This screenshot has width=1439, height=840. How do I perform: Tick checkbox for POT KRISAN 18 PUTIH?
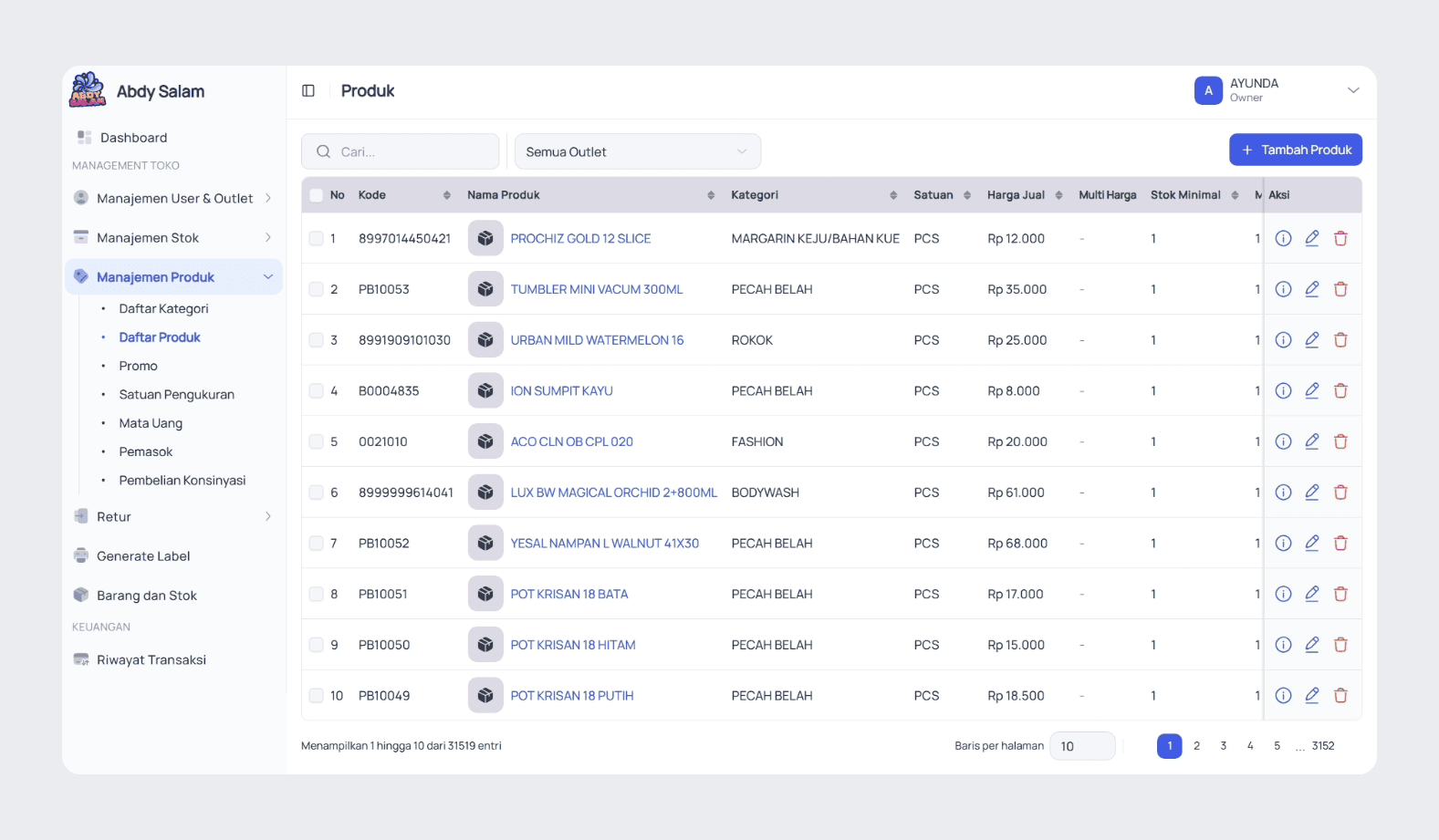317,696
